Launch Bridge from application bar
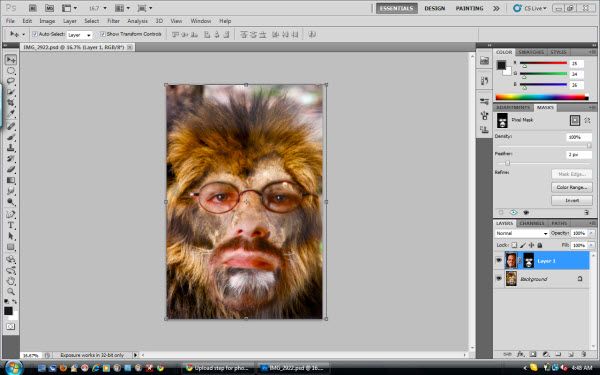The width and height of the screenshot is (600, 375). 33,8
